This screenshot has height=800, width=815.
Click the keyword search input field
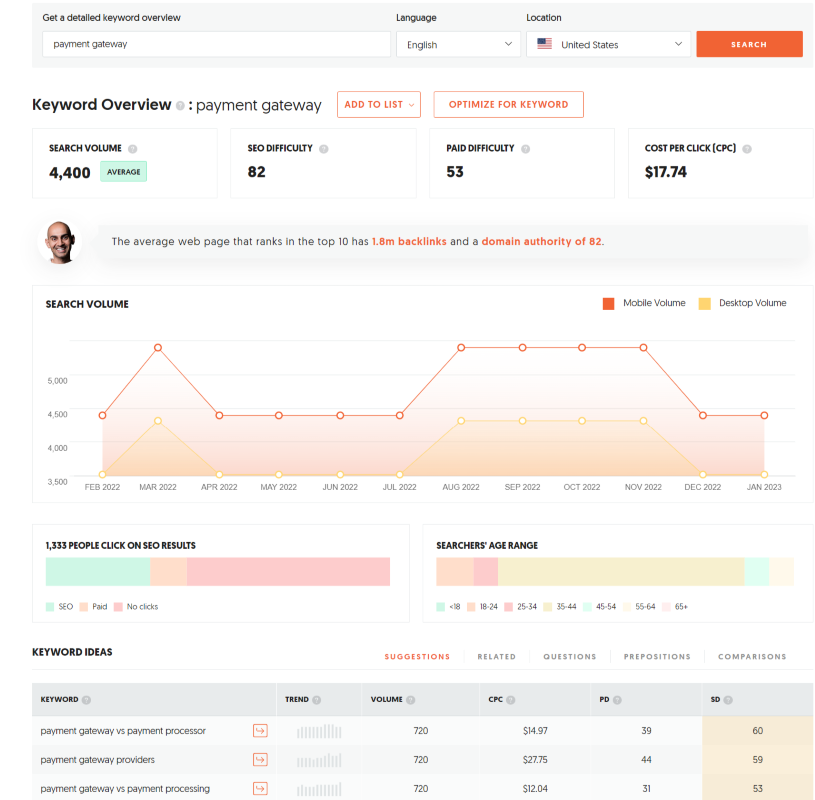pyautogui.click(x=216, y=44)
